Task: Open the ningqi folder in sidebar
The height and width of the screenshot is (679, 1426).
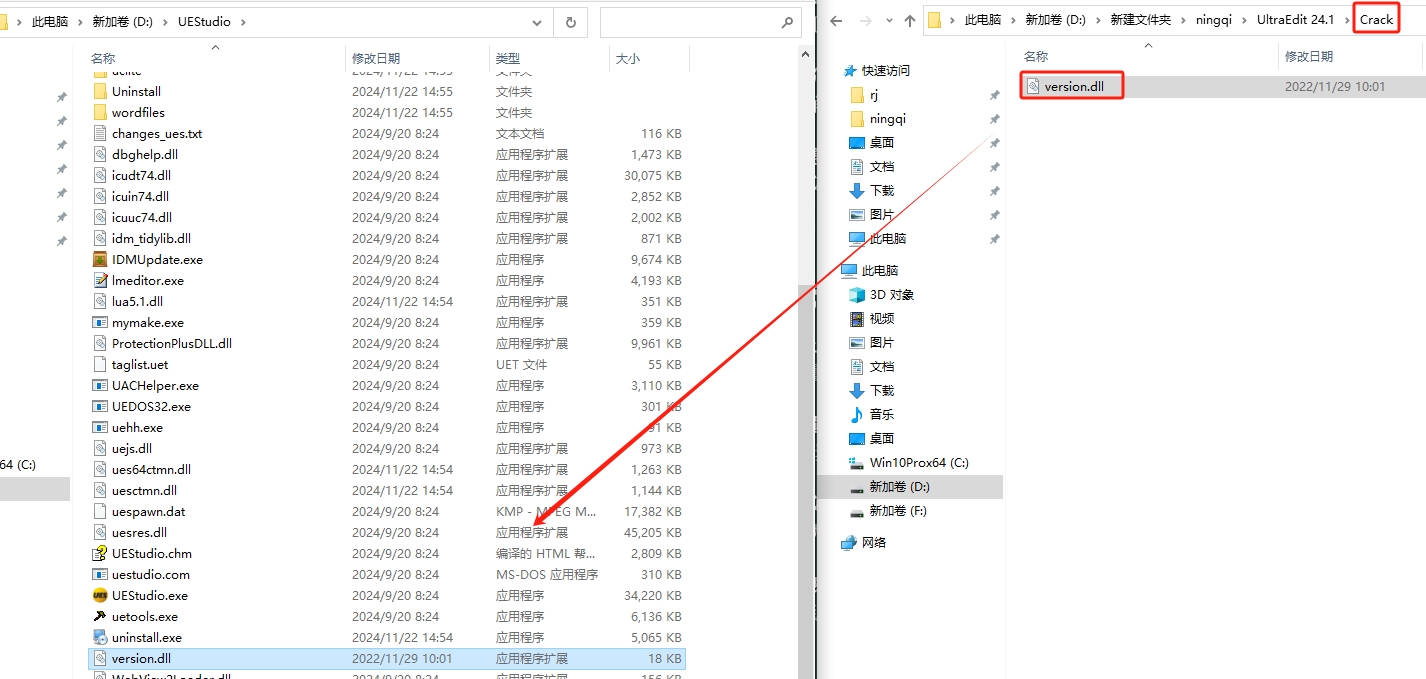Action: pyautogui.click(x=887, y=118)
